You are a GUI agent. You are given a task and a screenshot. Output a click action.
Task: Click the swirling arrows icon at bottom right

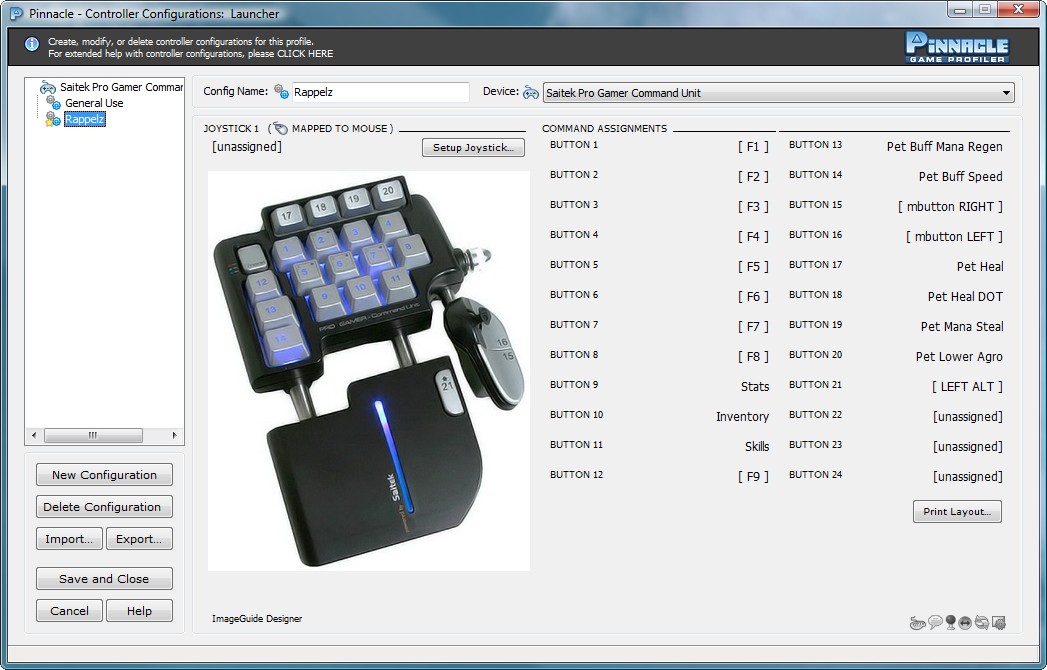tap(982, 623)
